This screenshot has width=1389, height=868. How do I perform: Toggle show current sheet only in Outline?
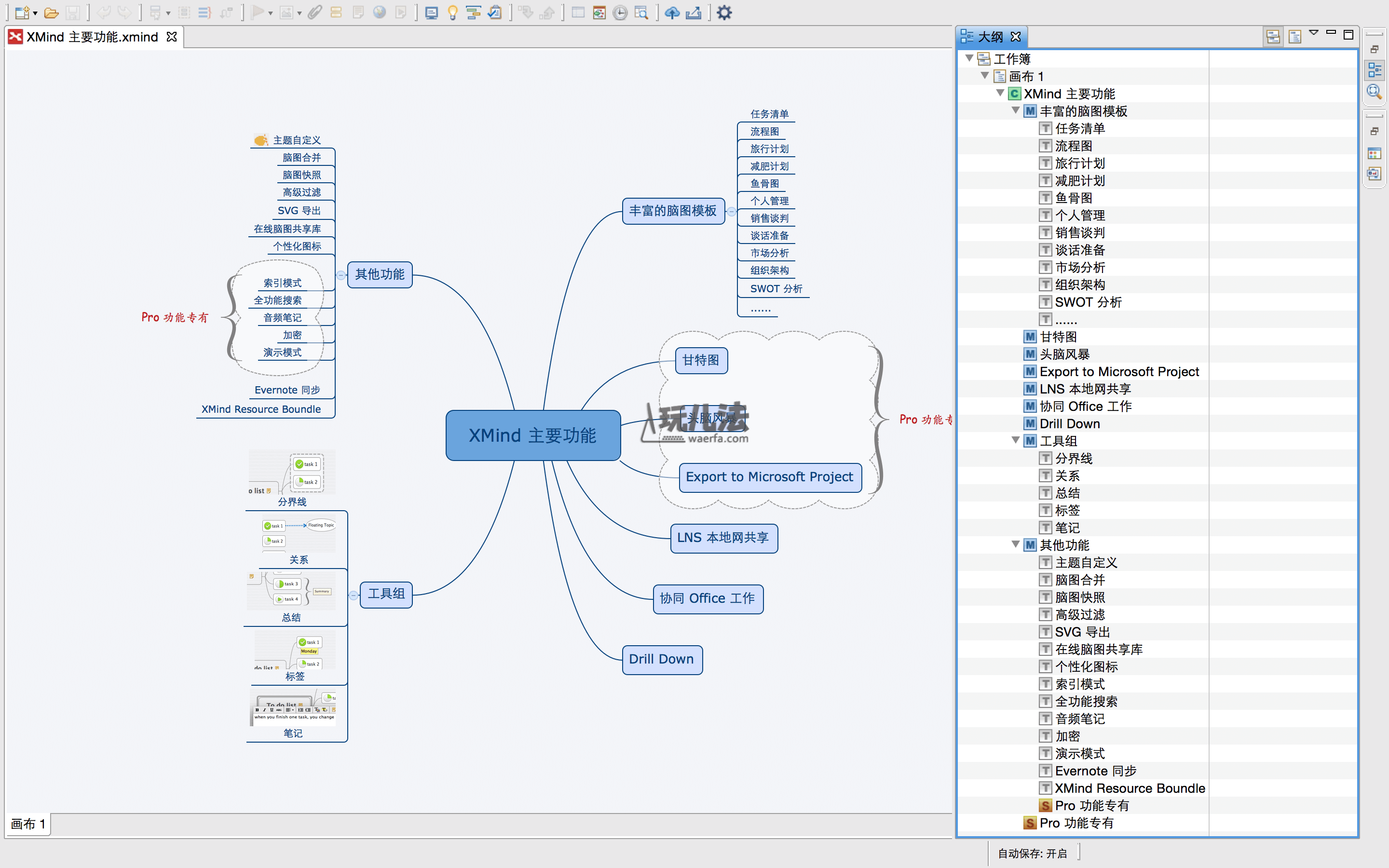[1295, 37]
